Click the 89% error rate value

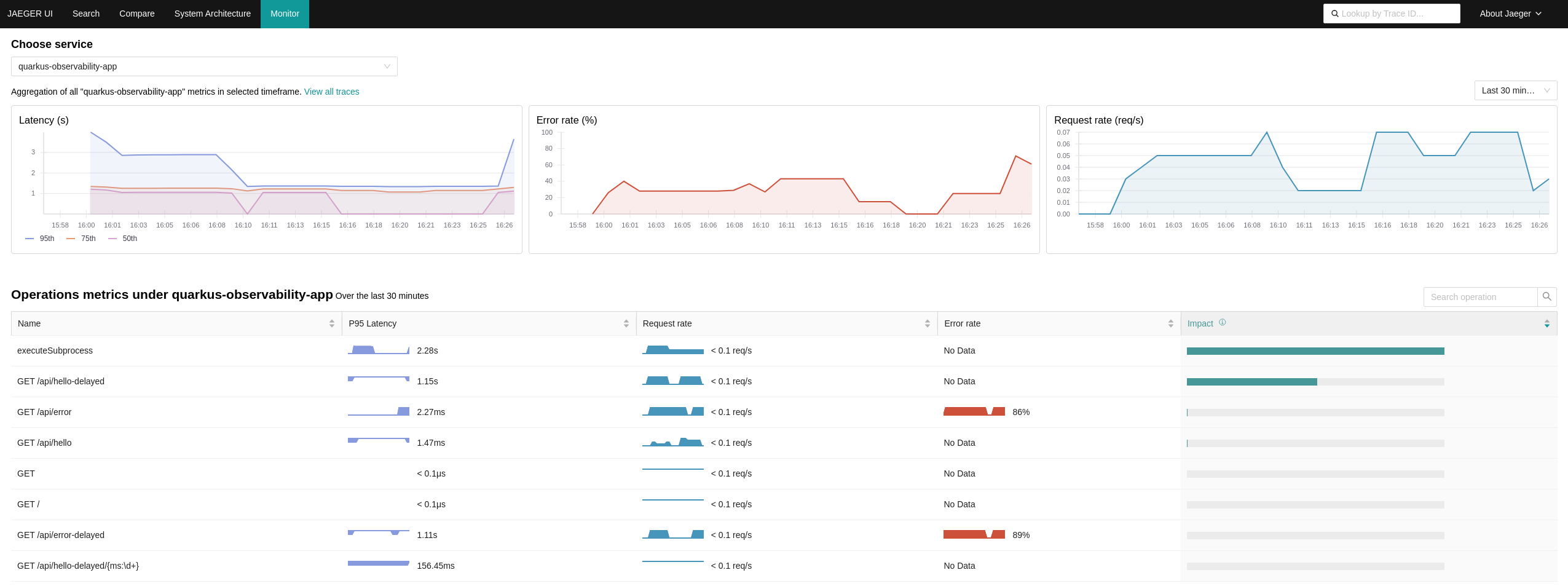pos(1021,535)
